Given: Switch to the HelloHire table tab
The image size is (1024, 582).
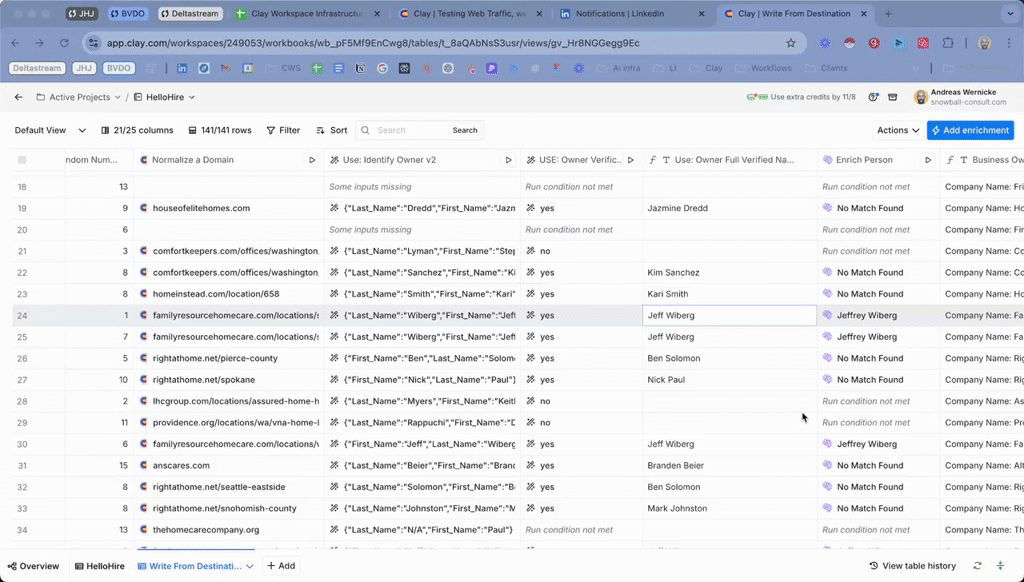Looking at the screenshot, I should (100, 566).
